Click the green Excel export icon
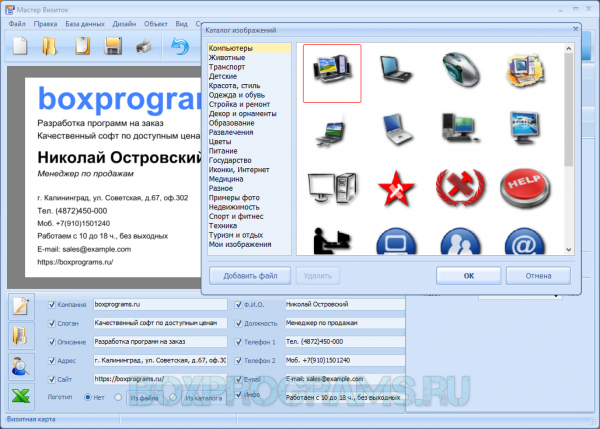This screenshot has height=429, width=600. pos(21,396)
